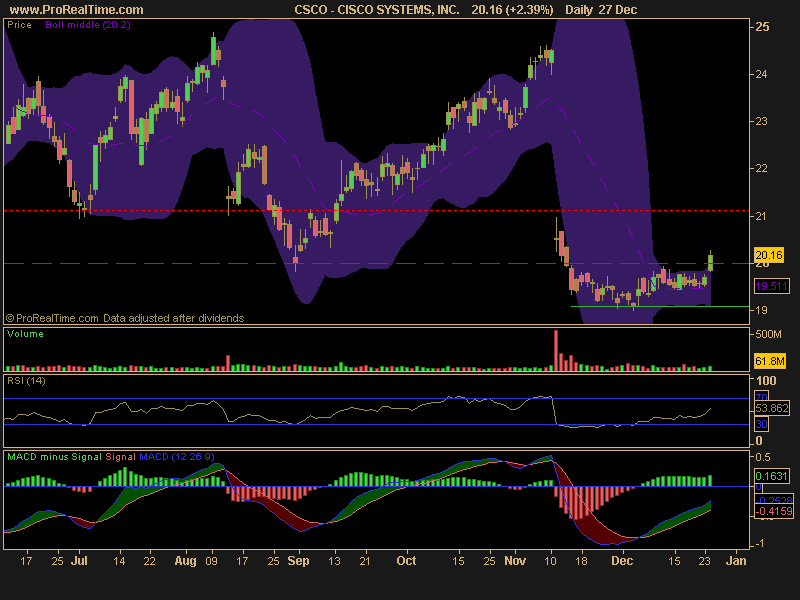Click the tall red November volume spike bar

tap(556, 350)
